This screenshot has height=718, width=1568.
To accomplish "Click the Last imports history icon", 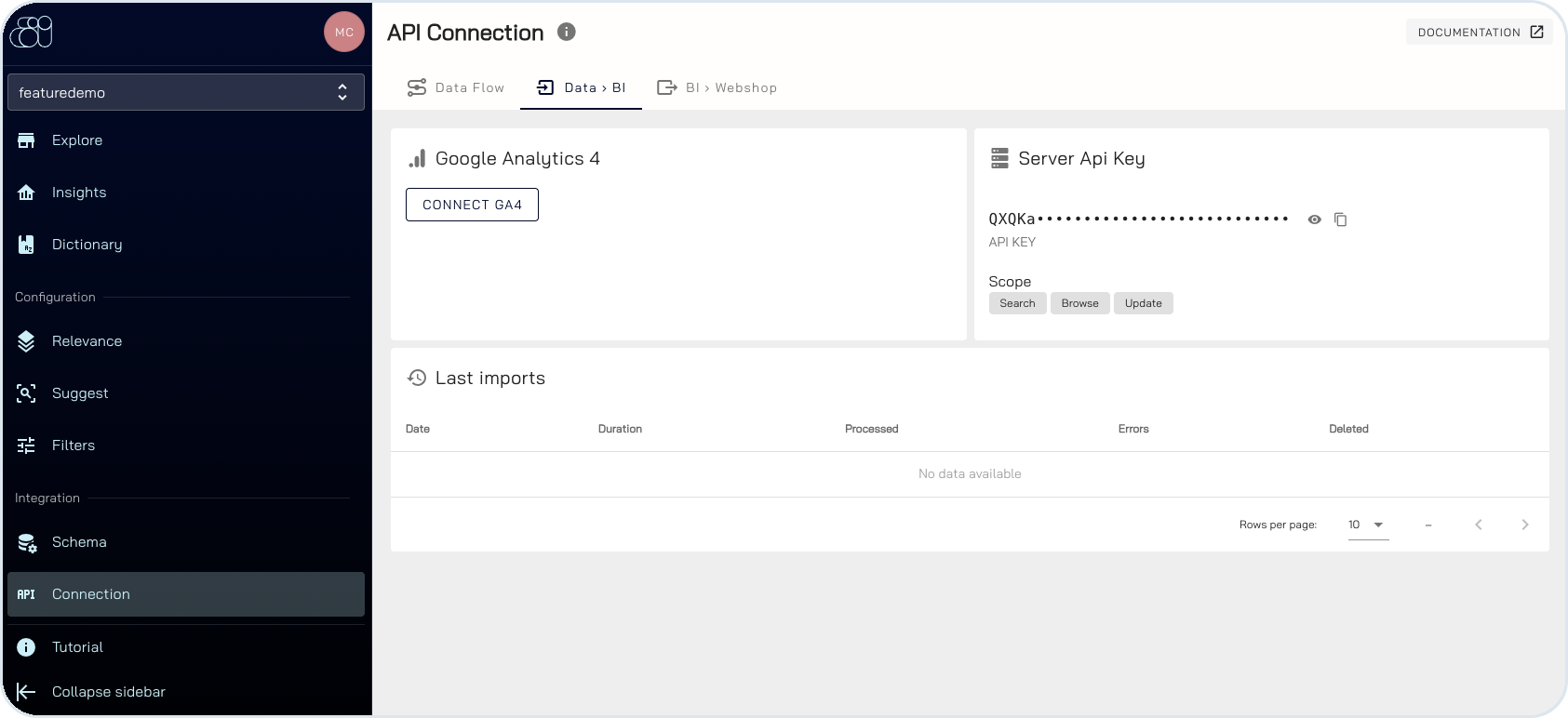I will (x=417, y=378).
